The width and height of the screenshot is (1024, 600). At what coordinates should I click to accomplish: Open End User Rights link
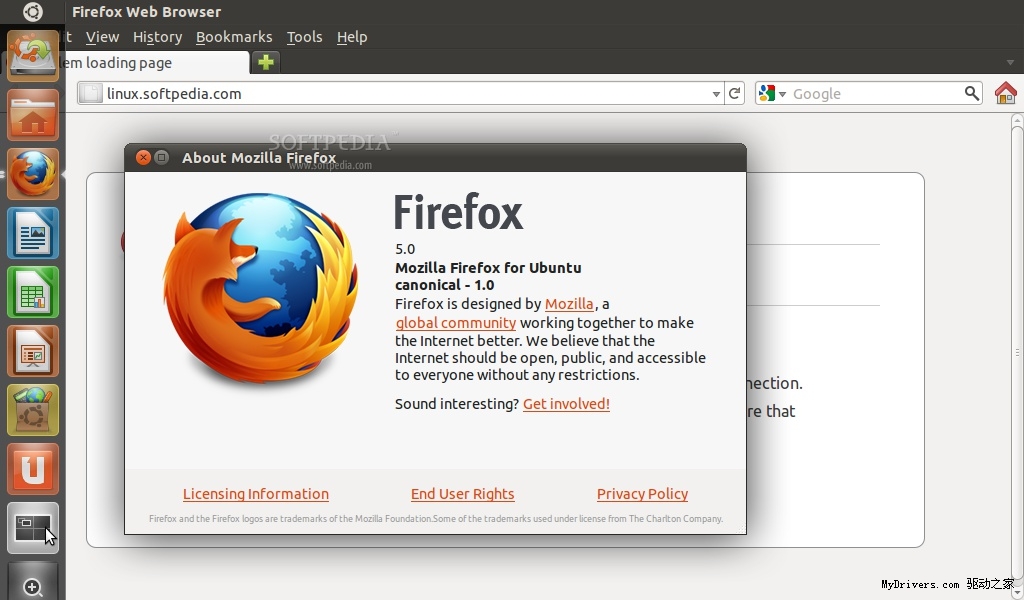tap(462, 494)
